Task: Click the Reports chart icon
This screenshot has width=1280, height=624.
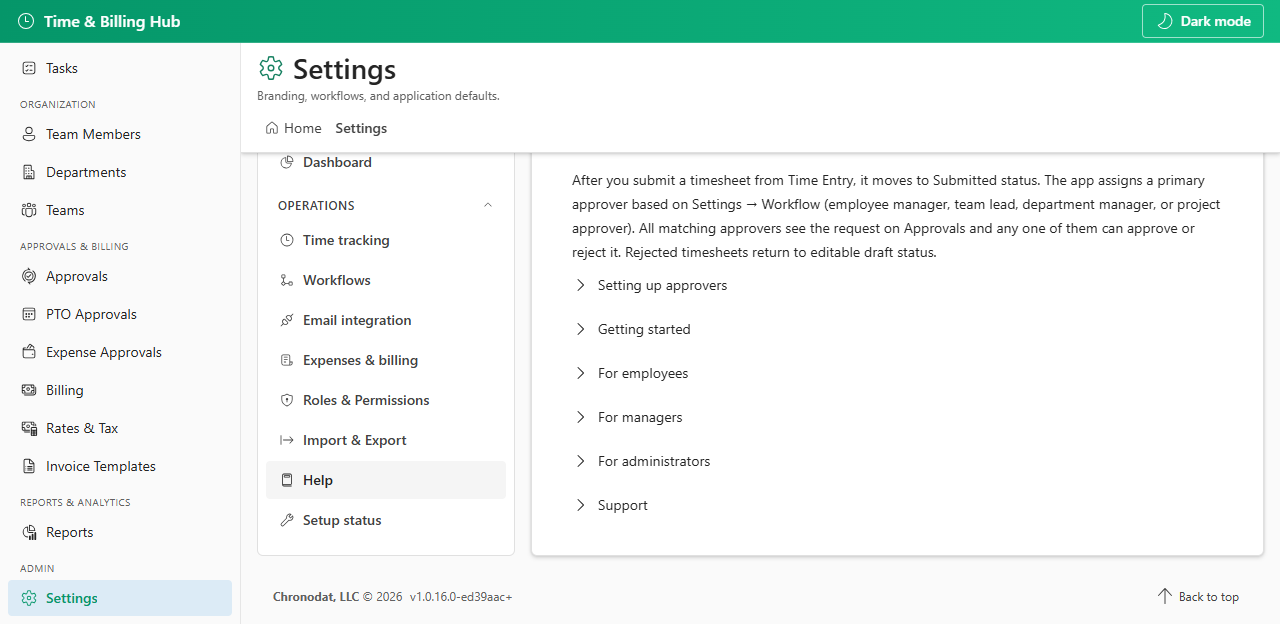Action: click(x=29, y=532)
